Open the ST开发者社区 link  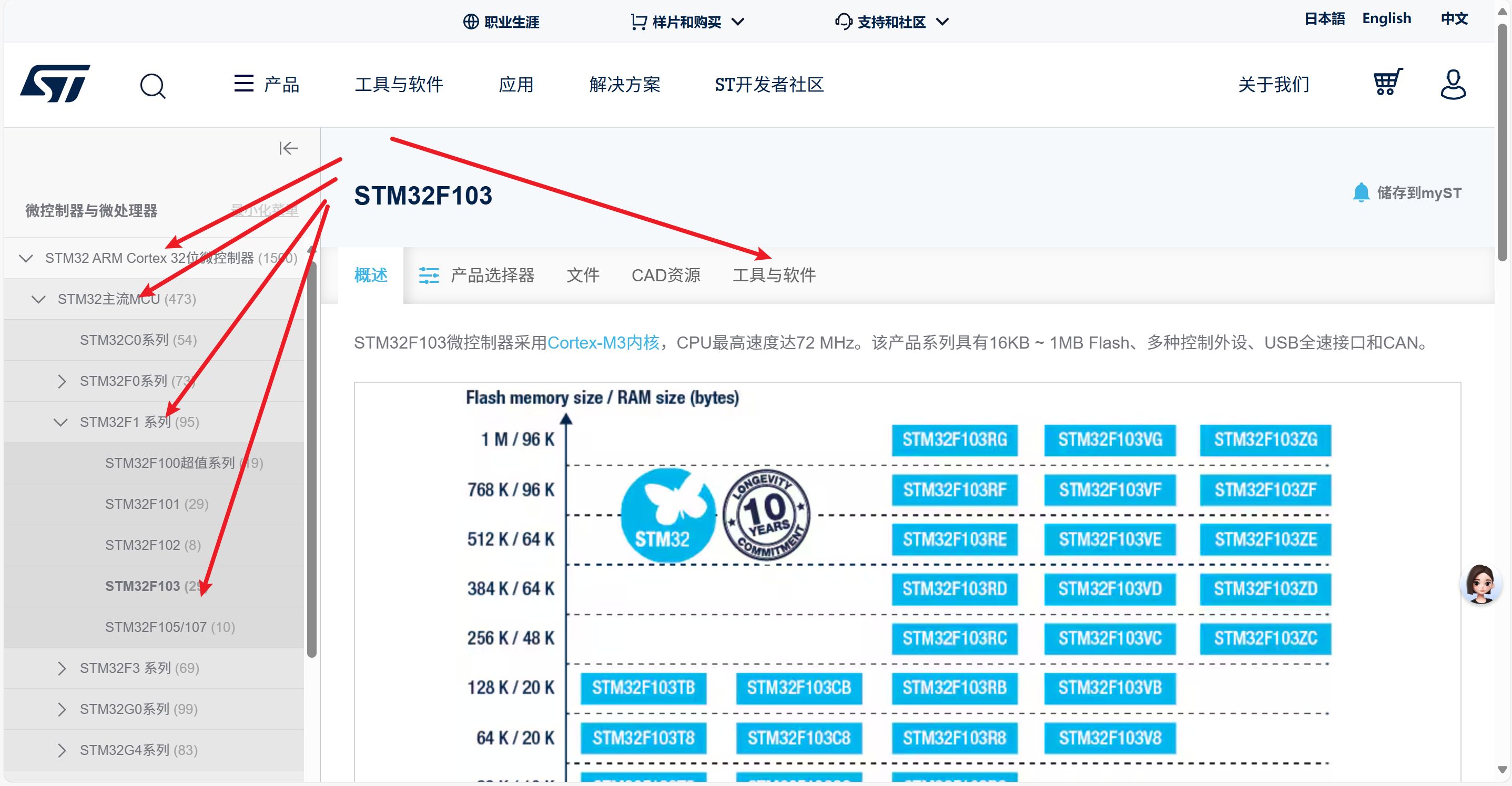pos(769,85)
